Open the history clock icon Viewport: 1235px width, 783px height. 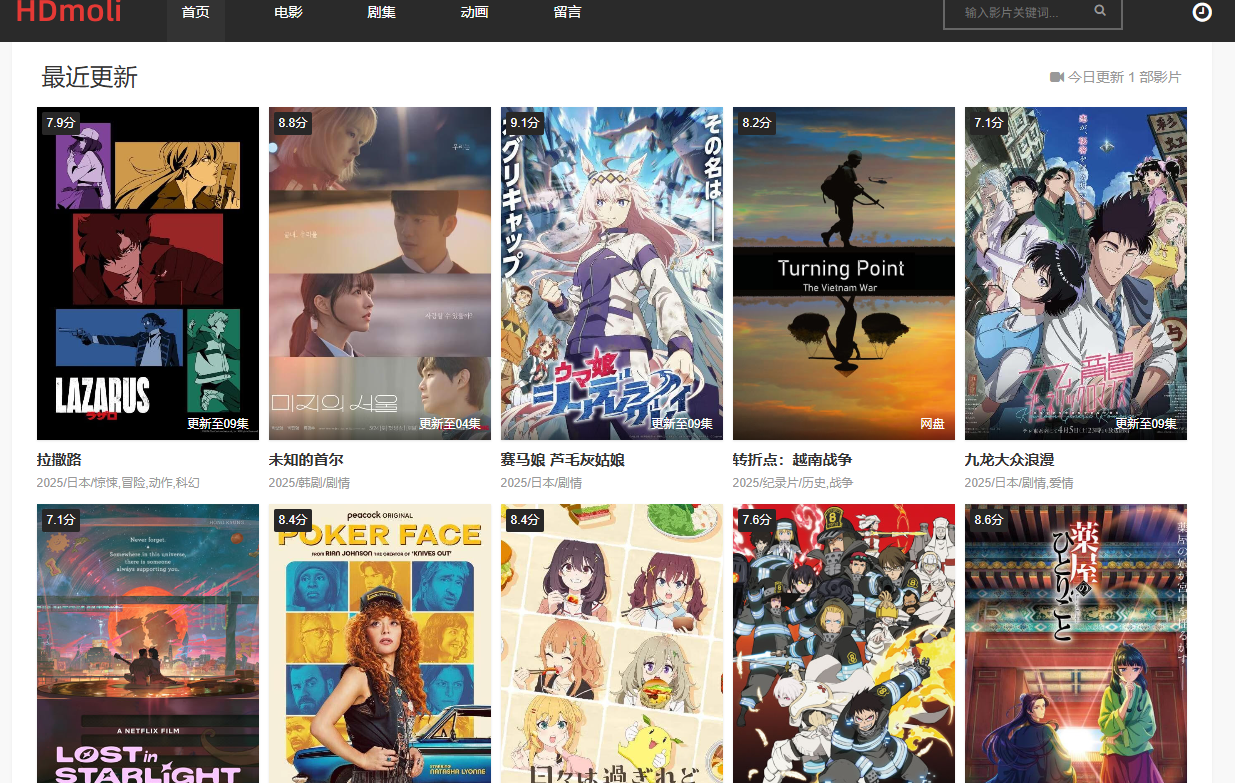pos(1202,12)
